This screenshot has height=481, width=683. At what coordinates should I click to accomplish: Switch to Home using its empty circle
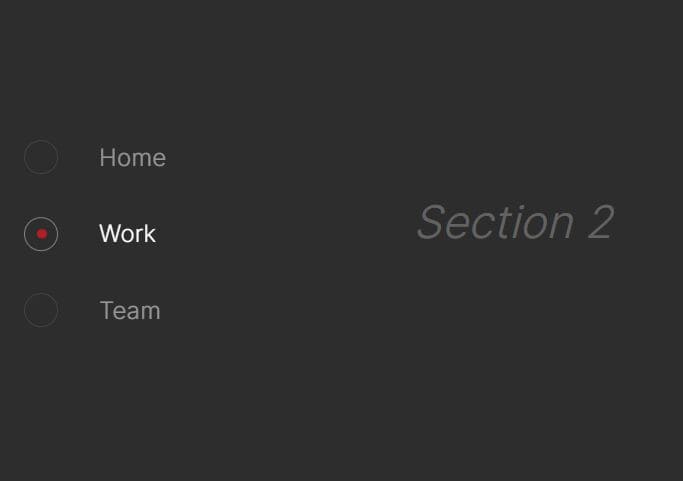41,157
